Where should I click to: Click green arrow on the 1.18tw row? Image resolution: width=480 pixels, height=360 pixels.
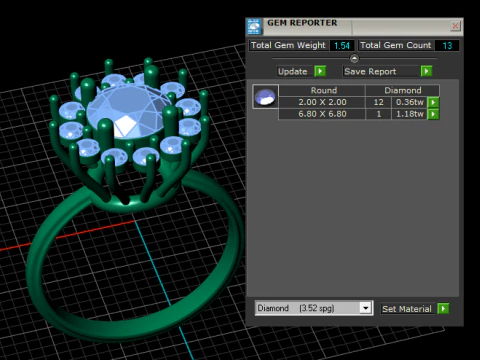(433, 114)
